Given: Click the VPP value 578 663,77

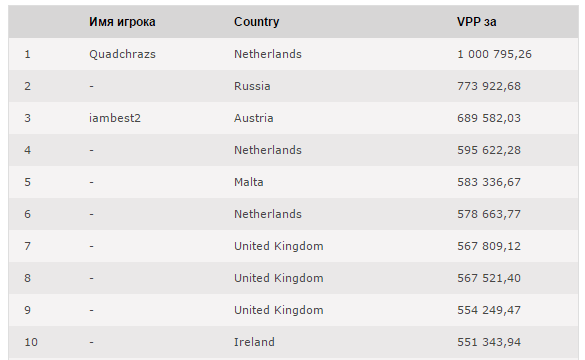Looking at the screenshot, I should [489, 214].
